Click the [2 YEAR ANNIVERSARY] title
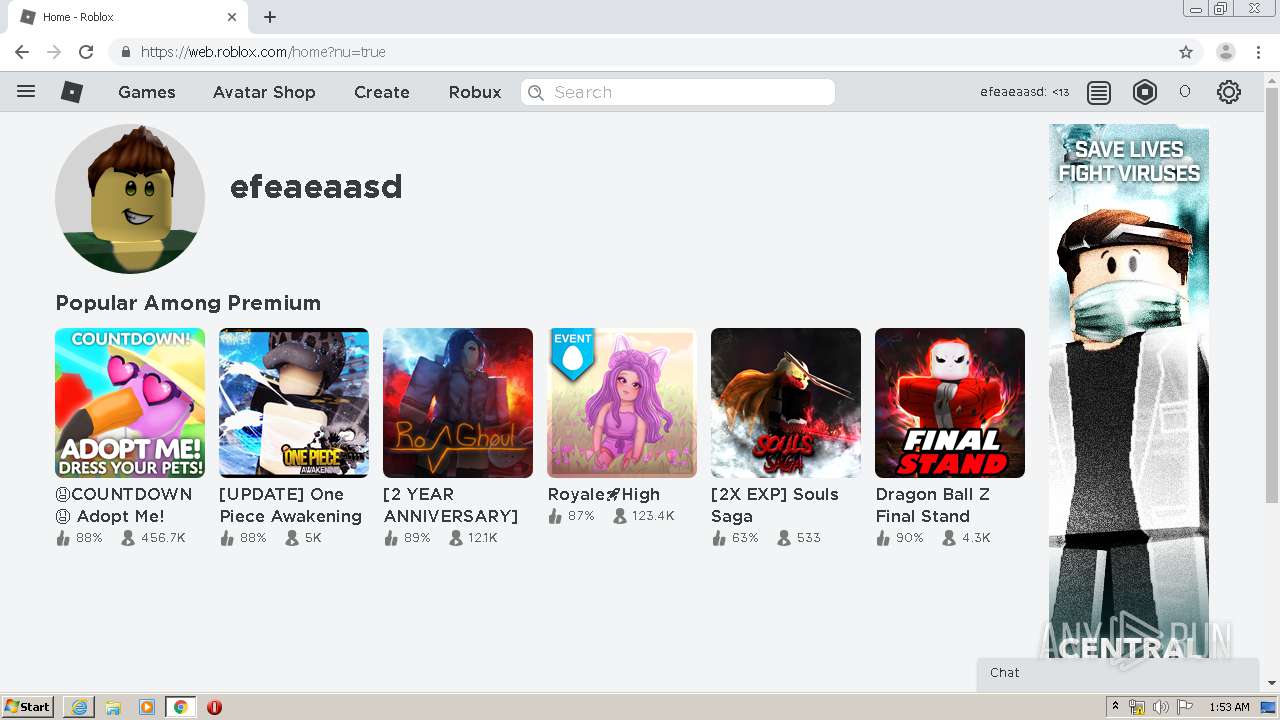This screenshot has height=720, width=1280. (451, 505)
